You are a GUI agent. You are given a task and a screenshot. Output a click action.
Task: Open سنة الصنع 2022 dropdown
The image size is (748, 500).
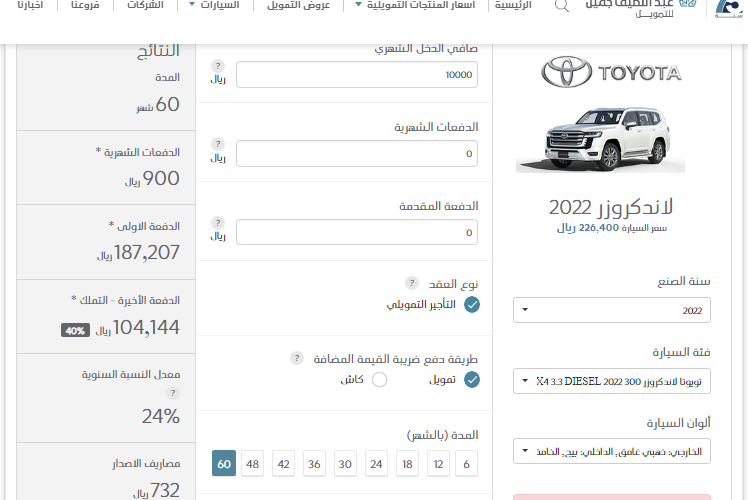pyautogui.click(x=612, y=310)
